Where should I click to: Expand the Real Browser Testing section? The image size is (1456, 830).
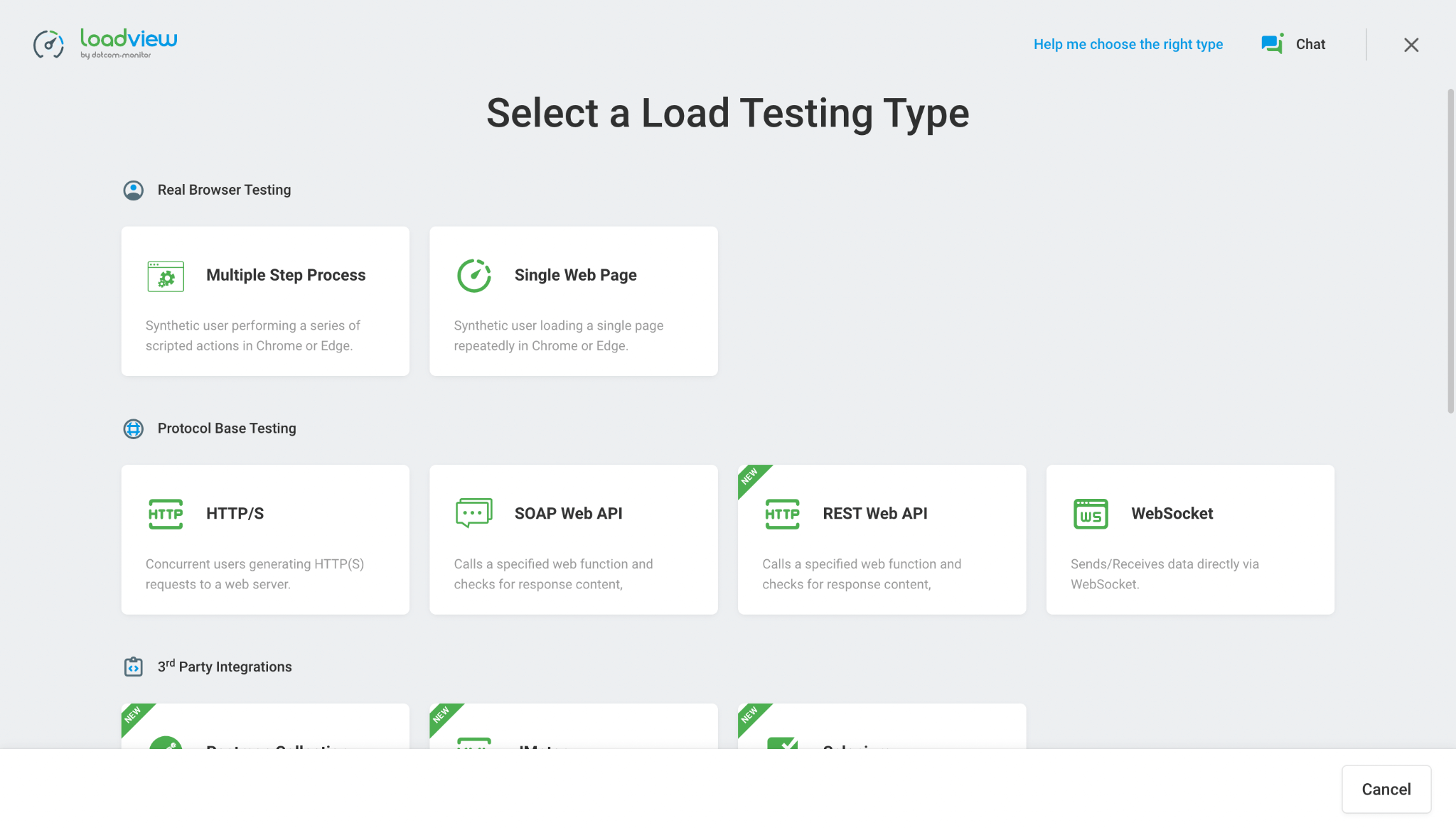(223, 189)
